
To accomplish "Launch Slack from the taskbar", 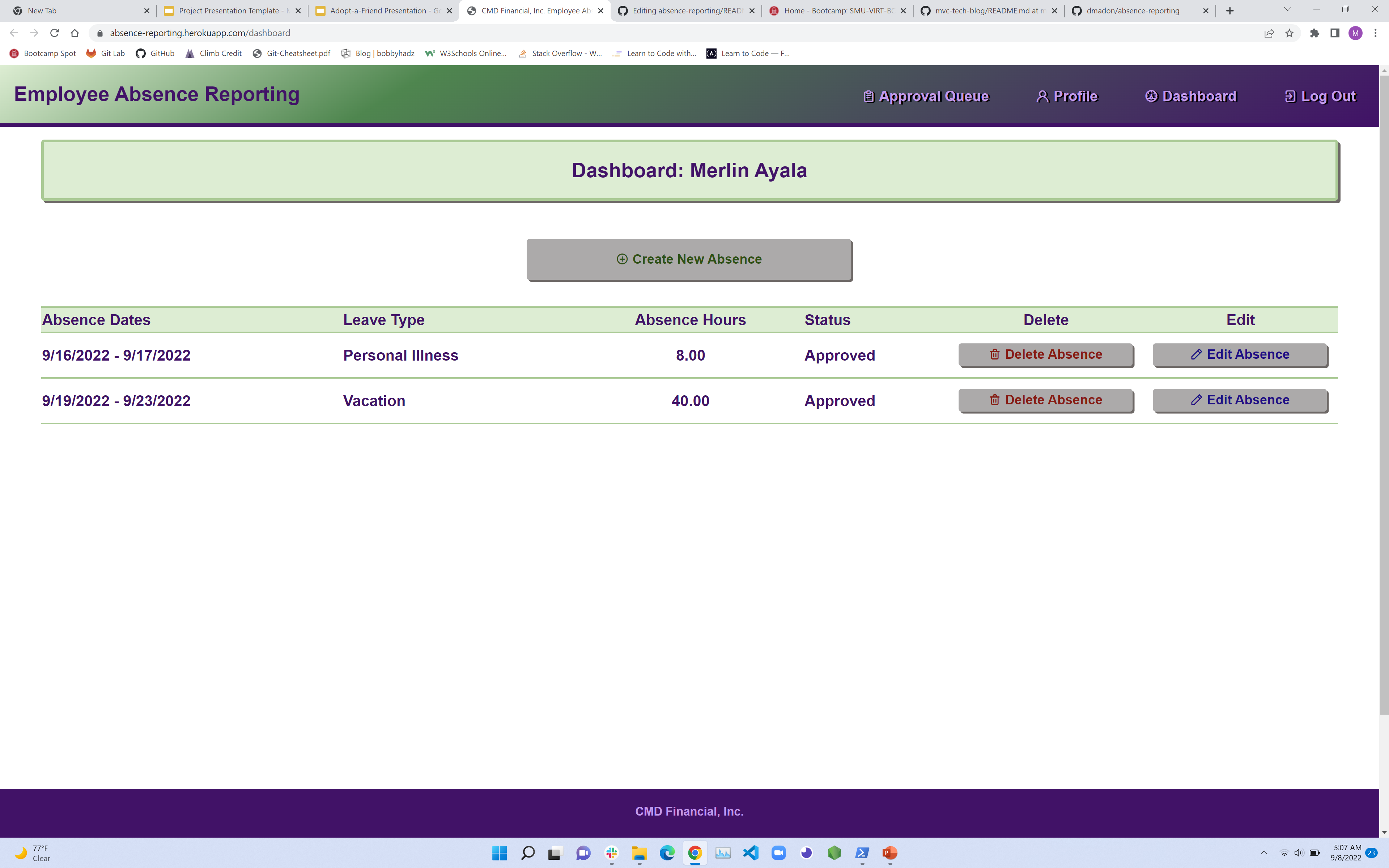I will (x=611, y=853).
